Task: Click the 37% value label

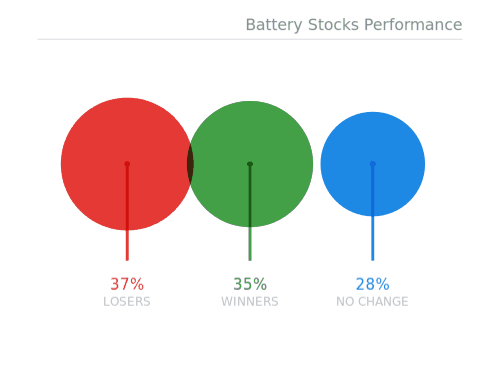Action: click(x=127, y=284)
